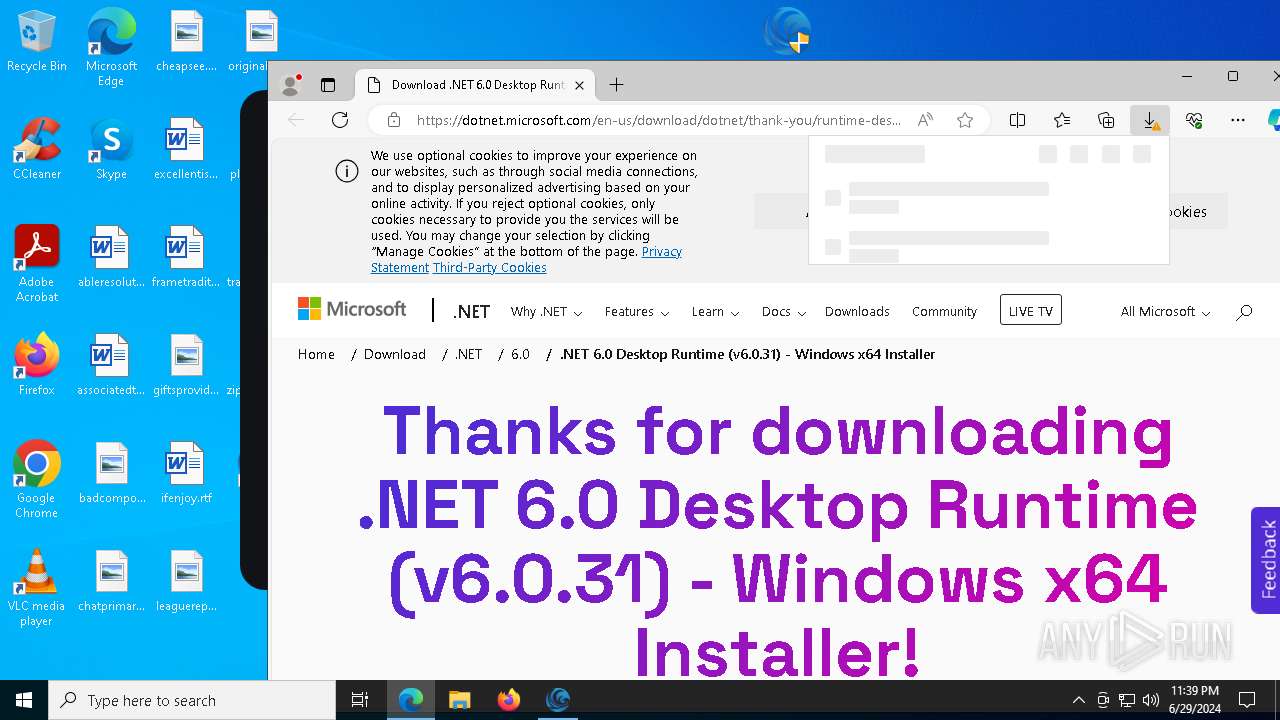This screenshot has height=720, width=1280.
Task: Select the frametradit Word document
Action: coord(186,257)
